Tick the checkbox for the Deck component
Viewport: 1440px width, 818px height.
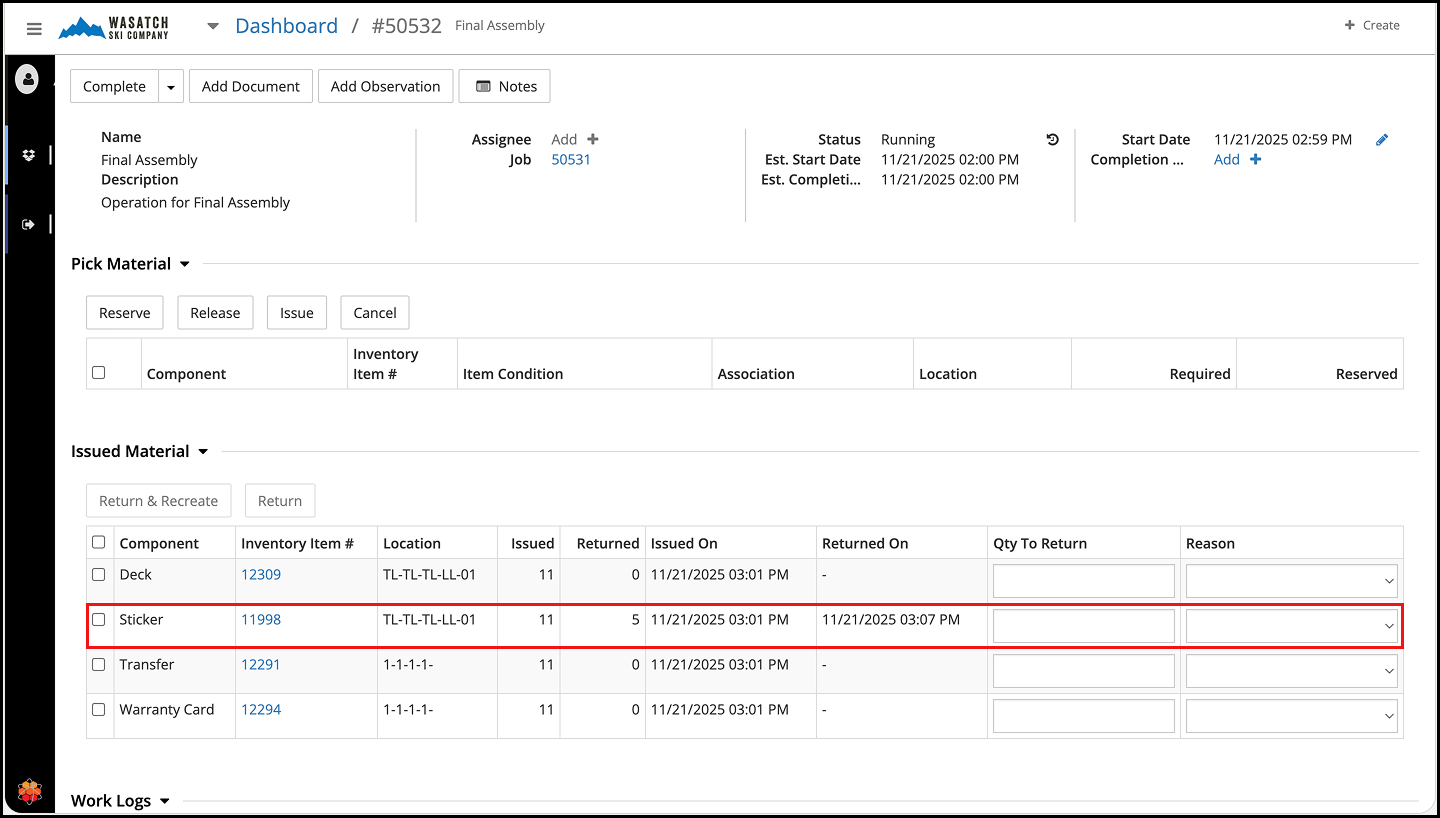pyautogui.click(x=98, y=575)
